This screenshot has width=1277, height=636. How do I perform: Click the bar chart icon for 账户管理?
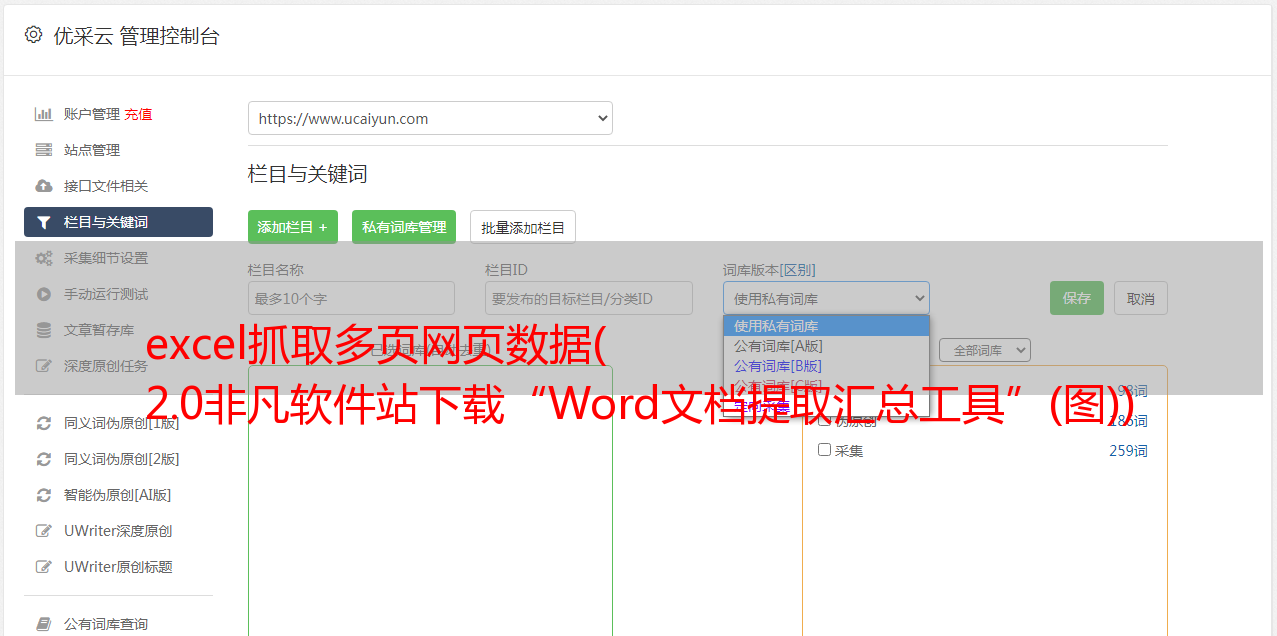44,114
